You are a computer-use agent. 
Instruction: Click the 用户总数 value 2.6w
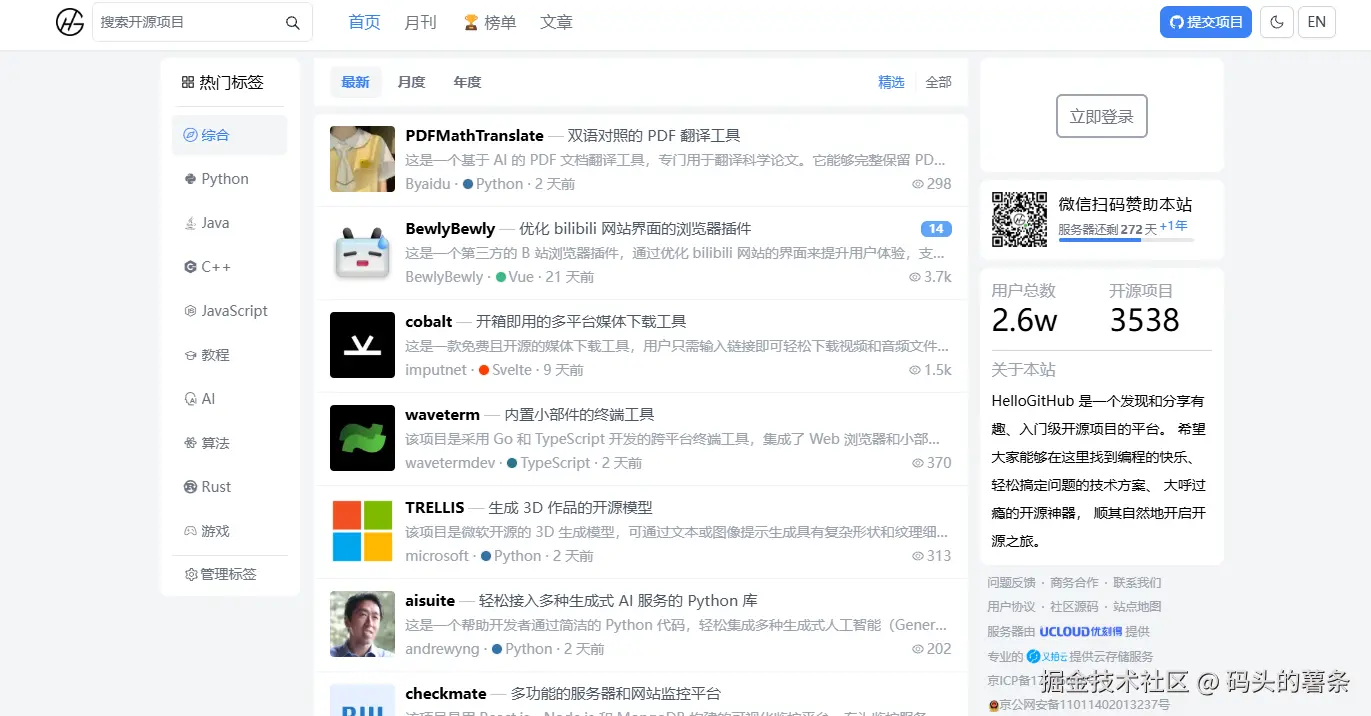[x=1024, y=320]
